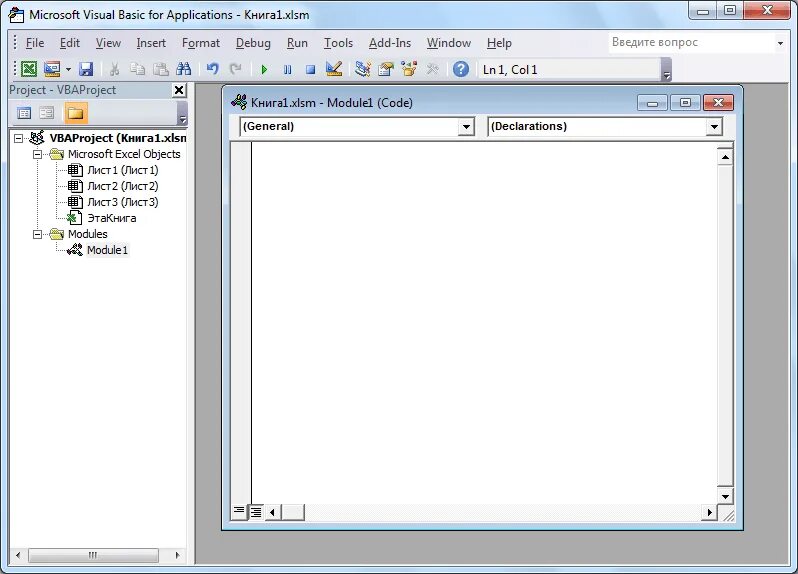Click the Break pause icon
The width and height of the screenshot is (798, 574).
click(288, 69)
